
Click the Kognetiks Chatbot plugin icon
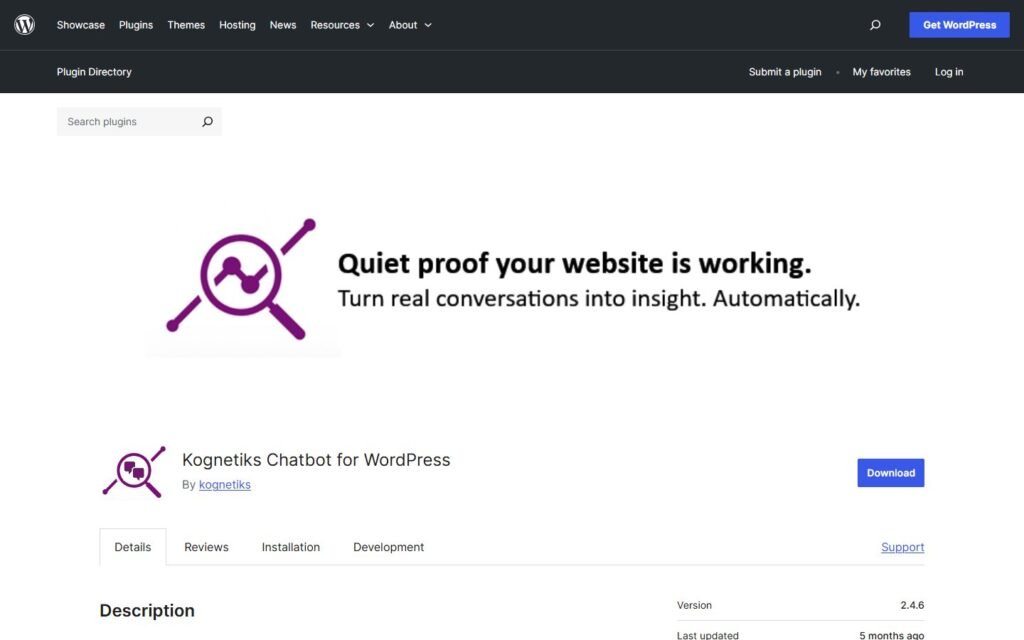tap(135, 472)
